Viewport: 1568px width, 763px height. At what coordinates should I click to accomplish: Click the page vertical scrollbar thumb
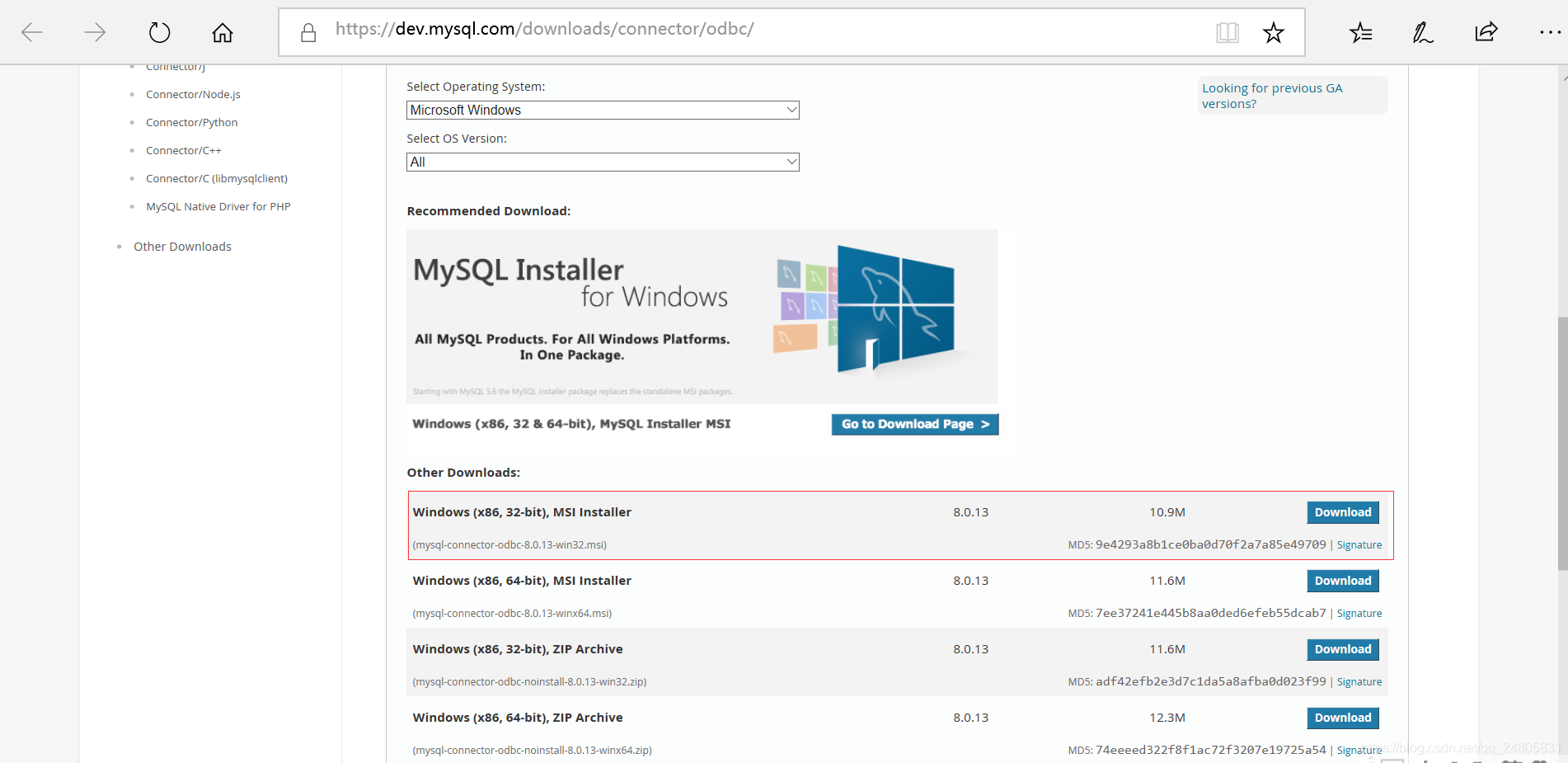pyautogui.click(x=1562, y=443)
